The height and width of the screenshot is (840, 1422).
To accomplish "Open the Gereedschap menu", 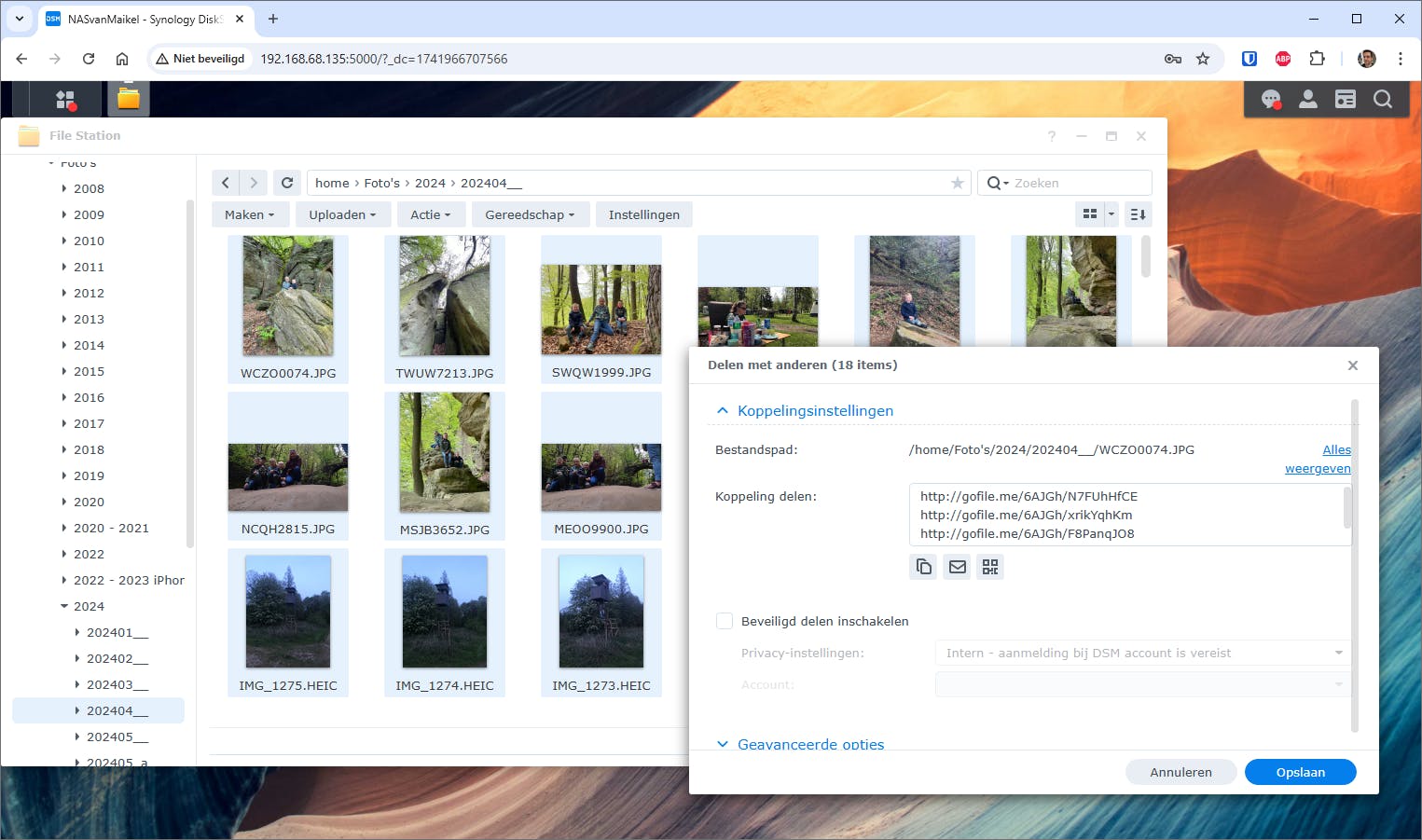I will click(x=529, y=214).
